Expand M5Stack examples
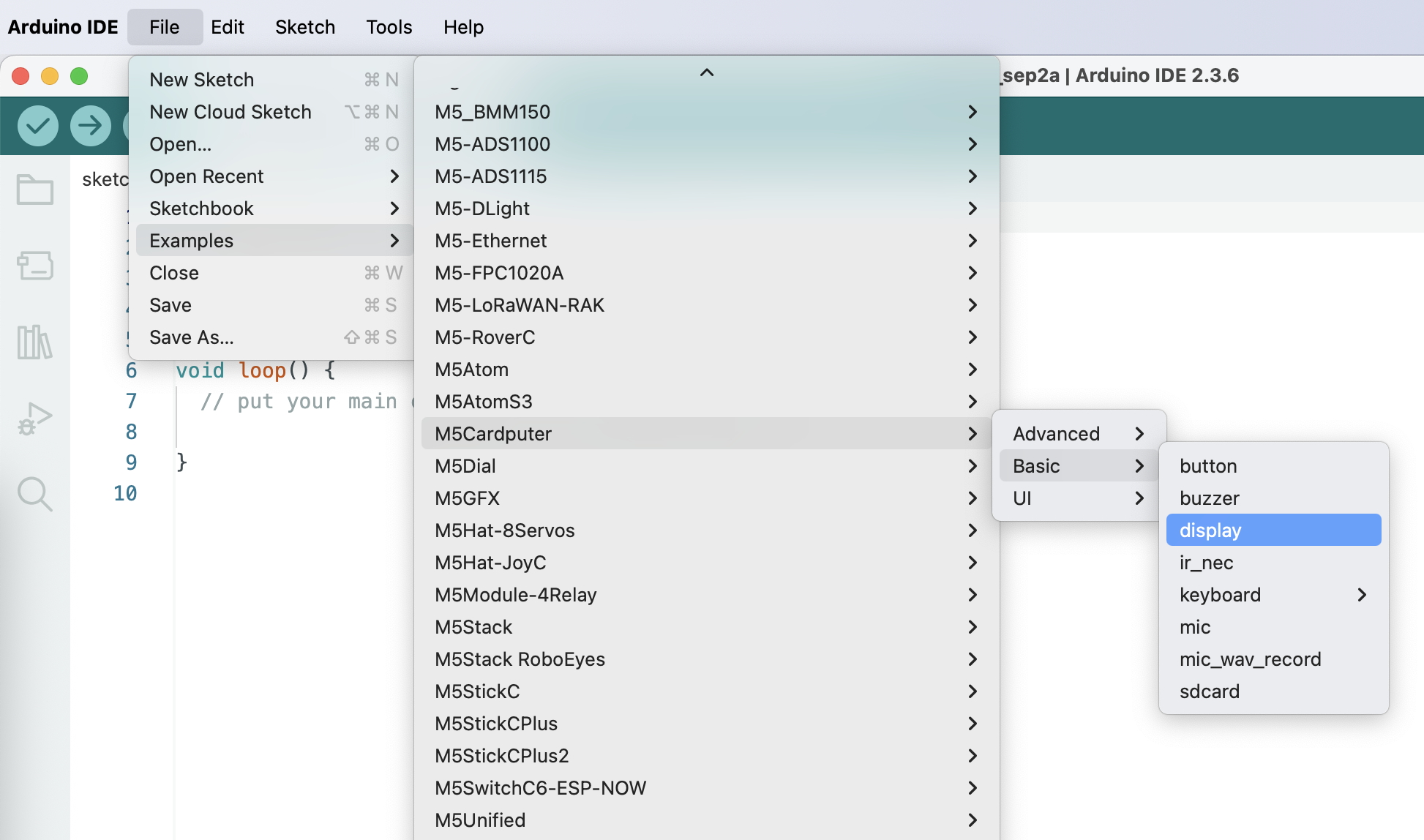Image resolution: width=1424 pixels, height=840 pixels. (706, 627)
